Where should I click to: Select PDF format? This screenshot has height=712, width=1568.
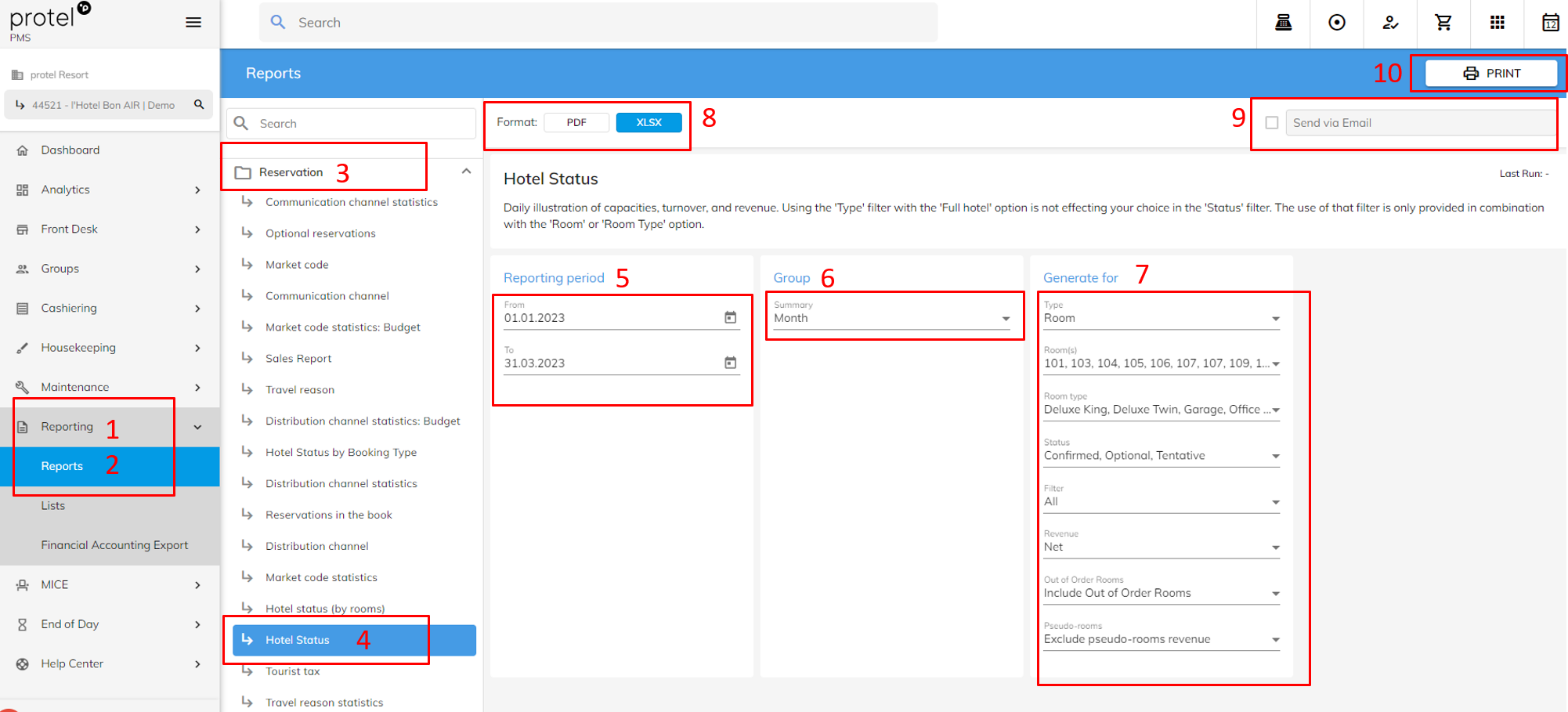pyautogui.click(x=576, y=122)
